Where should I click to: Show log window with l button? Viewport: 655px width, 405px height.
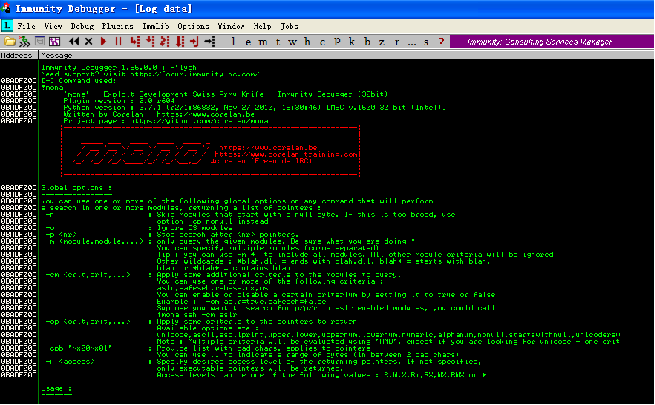click(x=233, y=41)
